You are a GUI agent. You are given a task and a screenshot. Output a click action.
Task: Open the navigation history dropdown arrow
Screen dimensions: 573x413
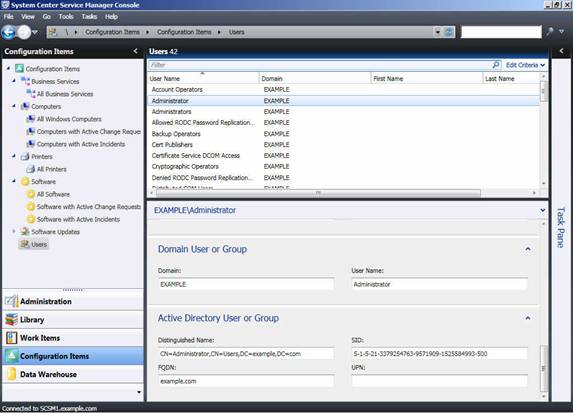[35, 33]
